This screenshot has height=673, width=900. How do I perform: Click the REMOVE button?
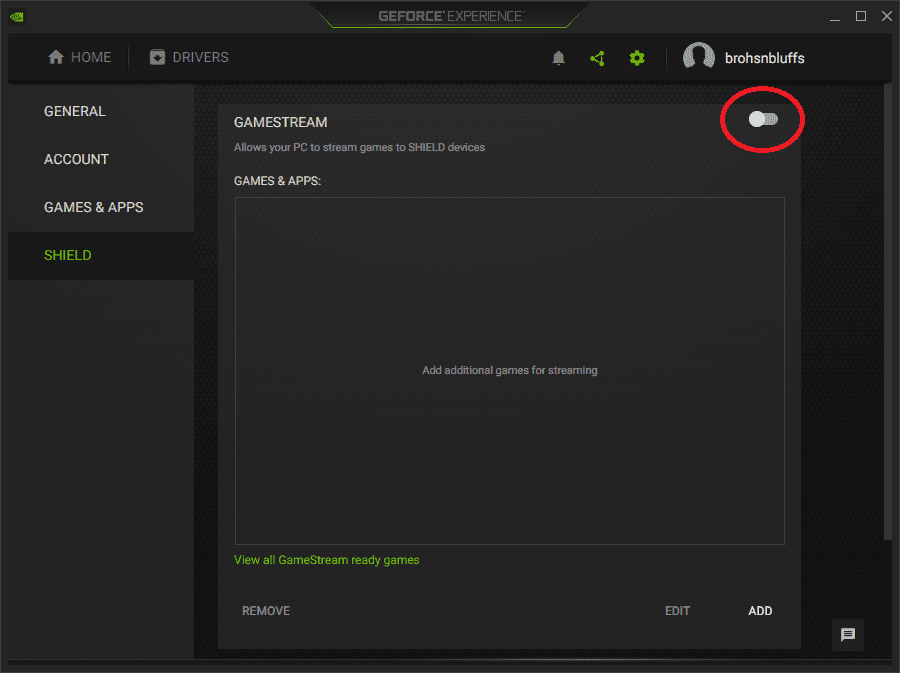266,611
